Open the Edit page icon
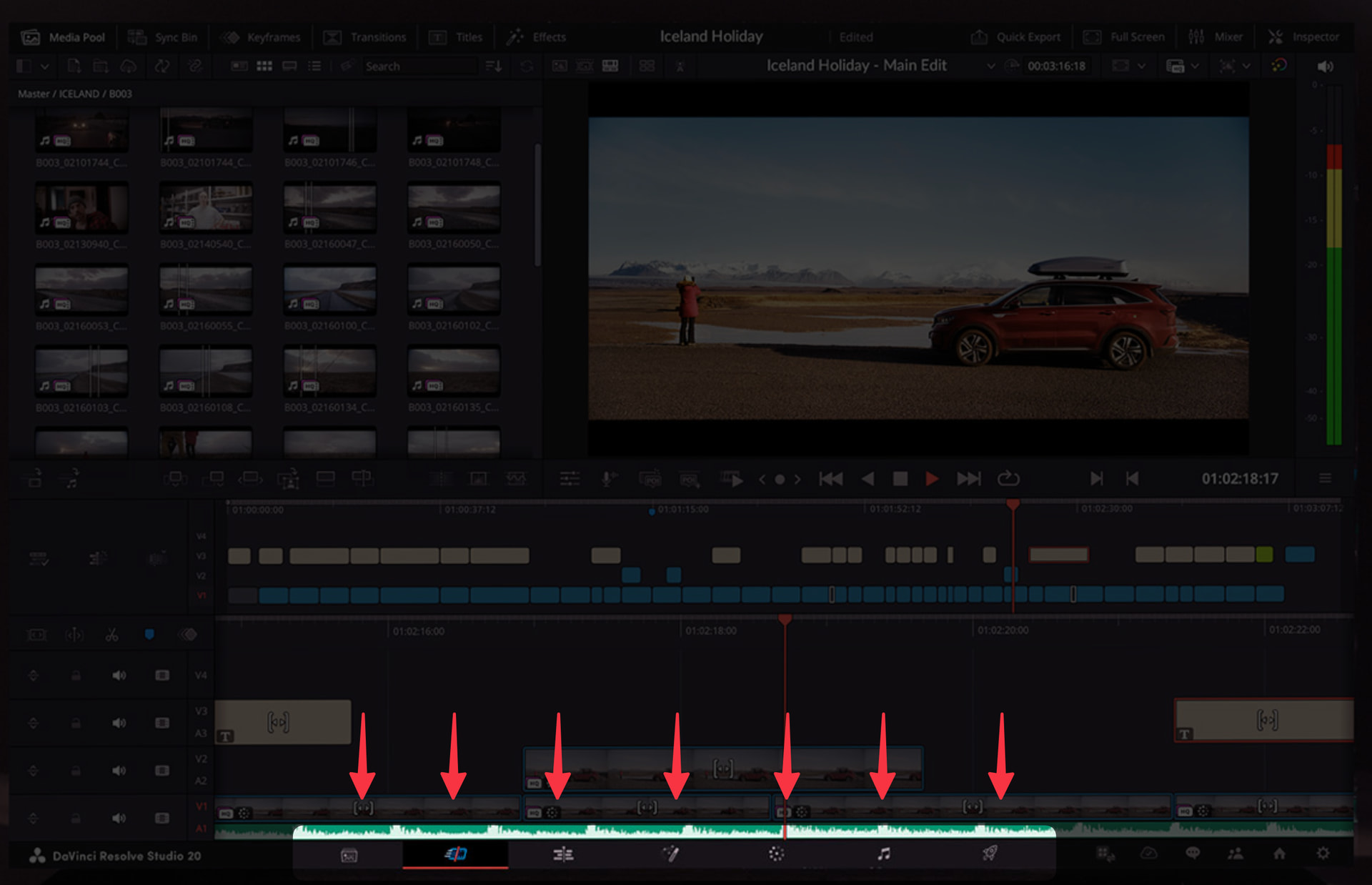Viewport: 1372px width, 885px height. click(563, 854)
